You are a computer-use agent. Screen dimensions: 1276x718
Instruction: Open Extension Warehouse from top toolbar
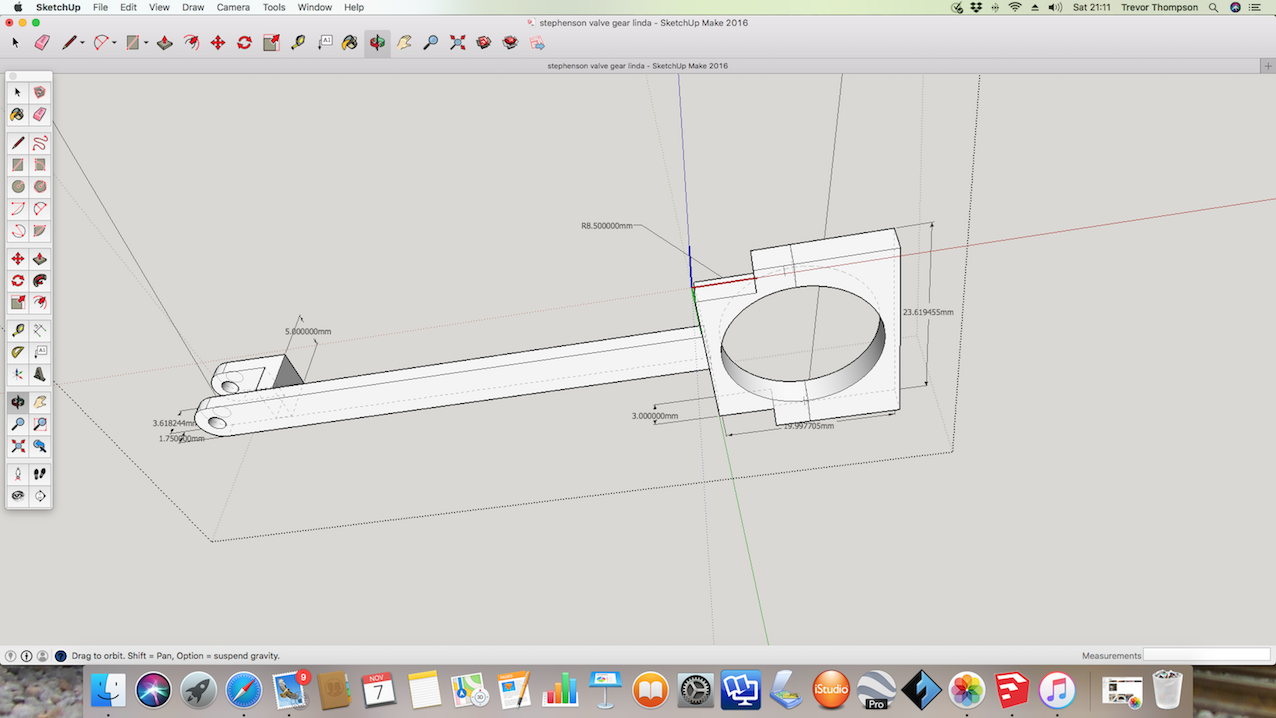(x=510, y=43)
